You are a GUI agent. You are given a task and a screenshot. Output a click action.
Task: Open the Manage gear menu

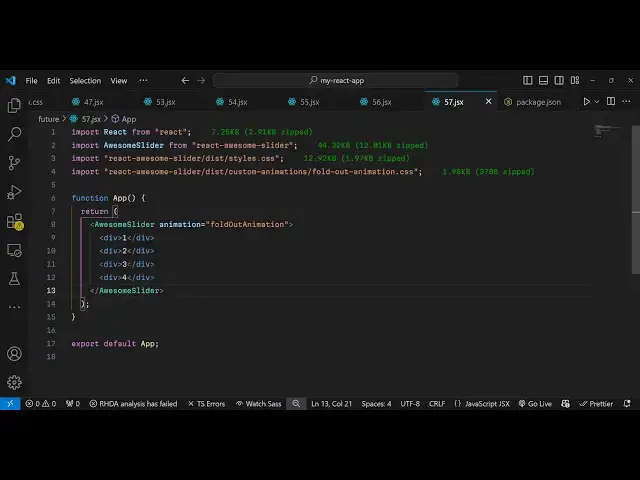point(14,382)
